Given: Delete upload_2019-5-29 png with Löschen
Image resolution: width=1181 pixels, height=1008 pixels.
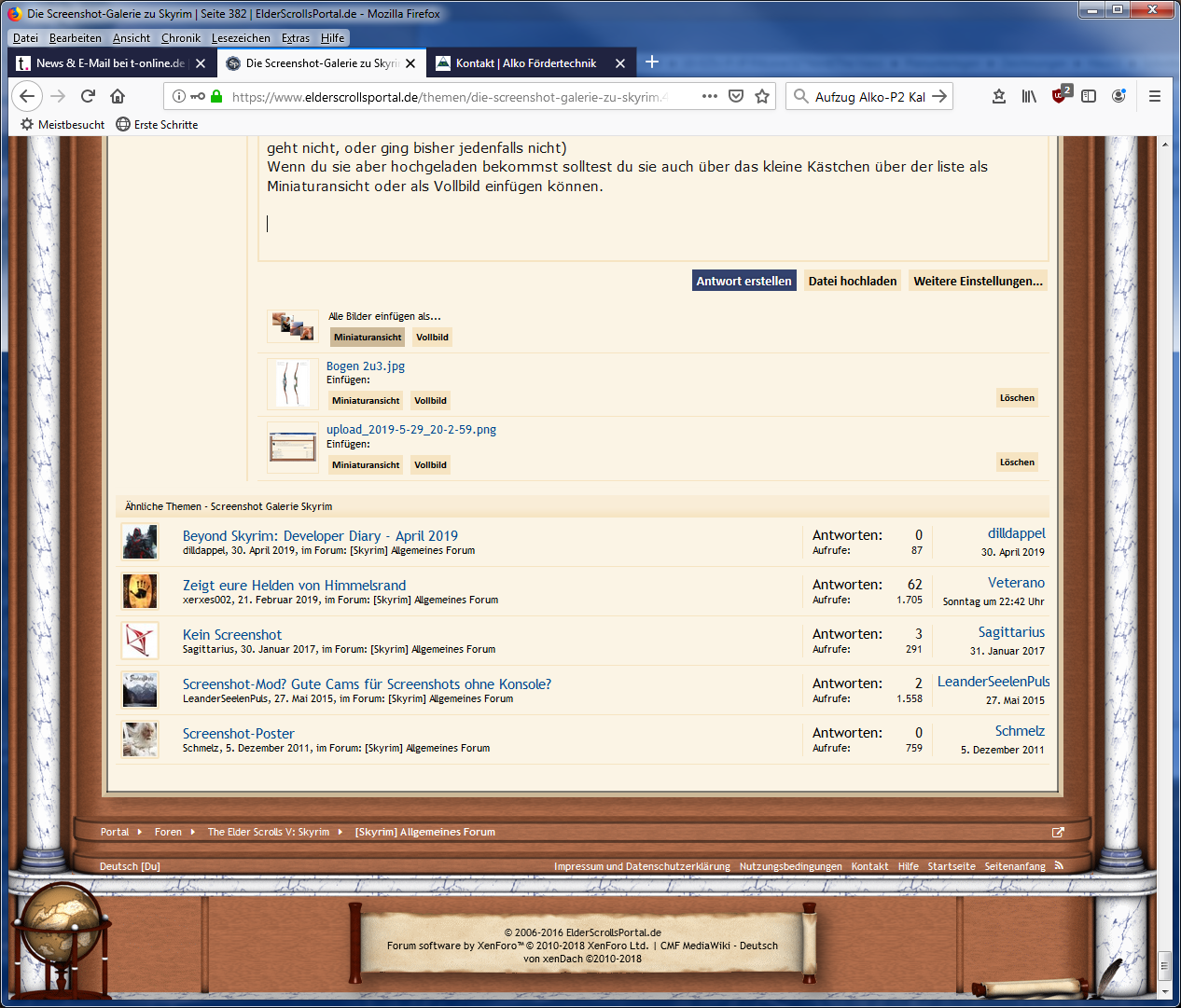Looking at the screenshot, I should coord(1017,462).
